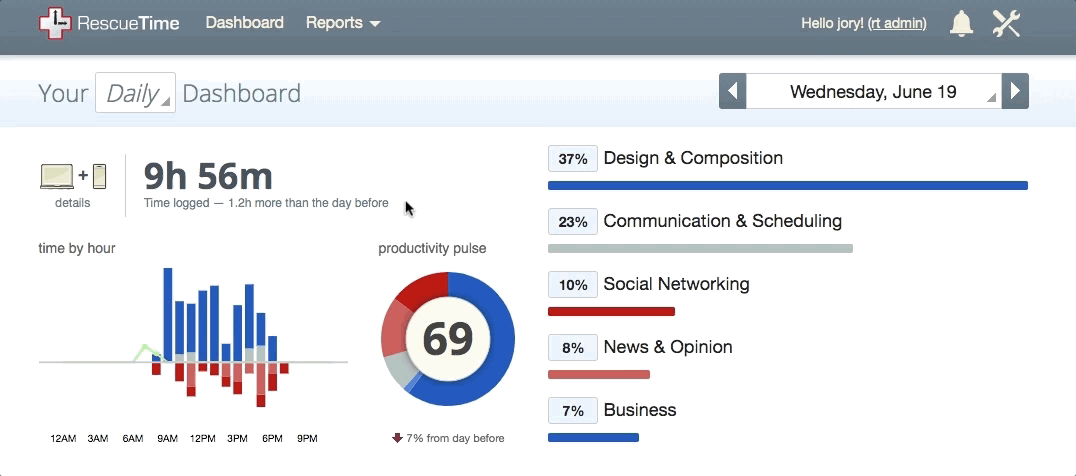Click the tallest blue bar in time by hour
Viewport: 1076px width, 476px height.
click(x=167, y=311)
